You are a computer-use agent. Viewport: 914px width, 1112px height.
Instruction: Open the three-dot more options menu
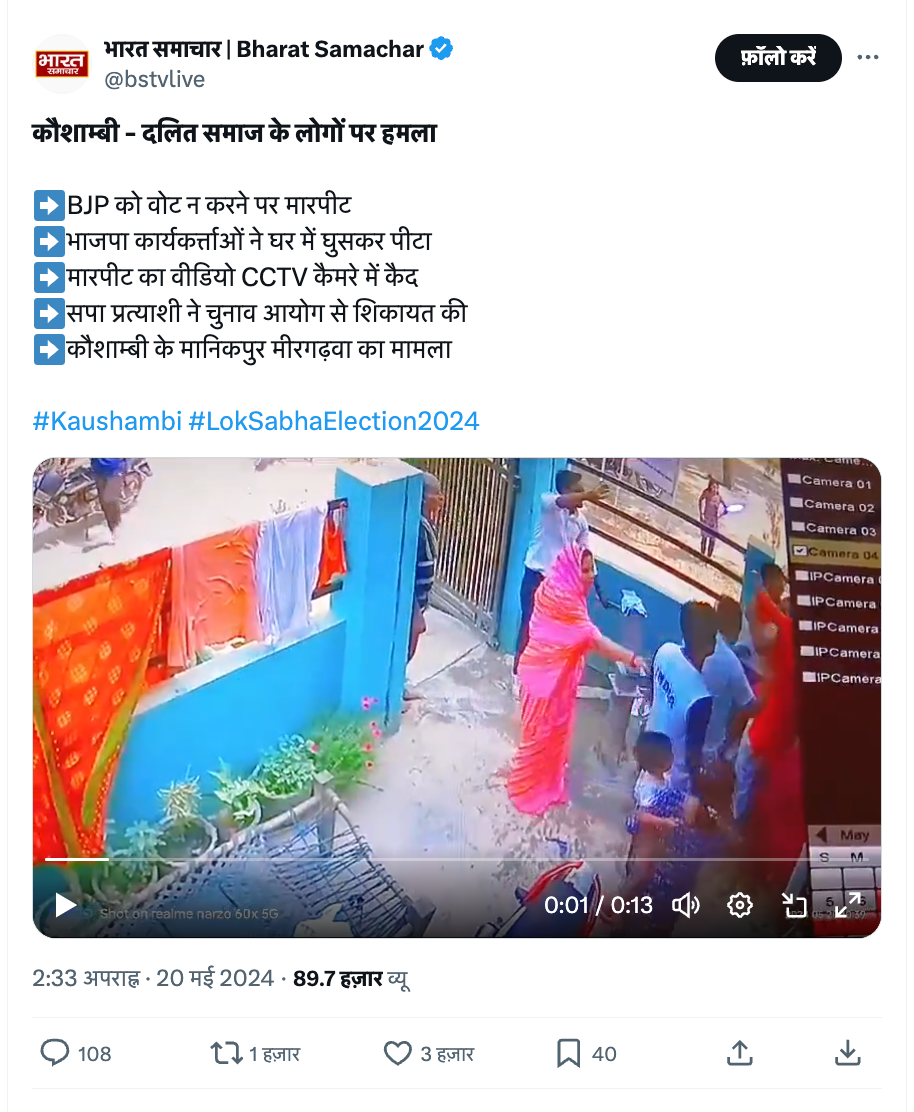pos(867,57)
